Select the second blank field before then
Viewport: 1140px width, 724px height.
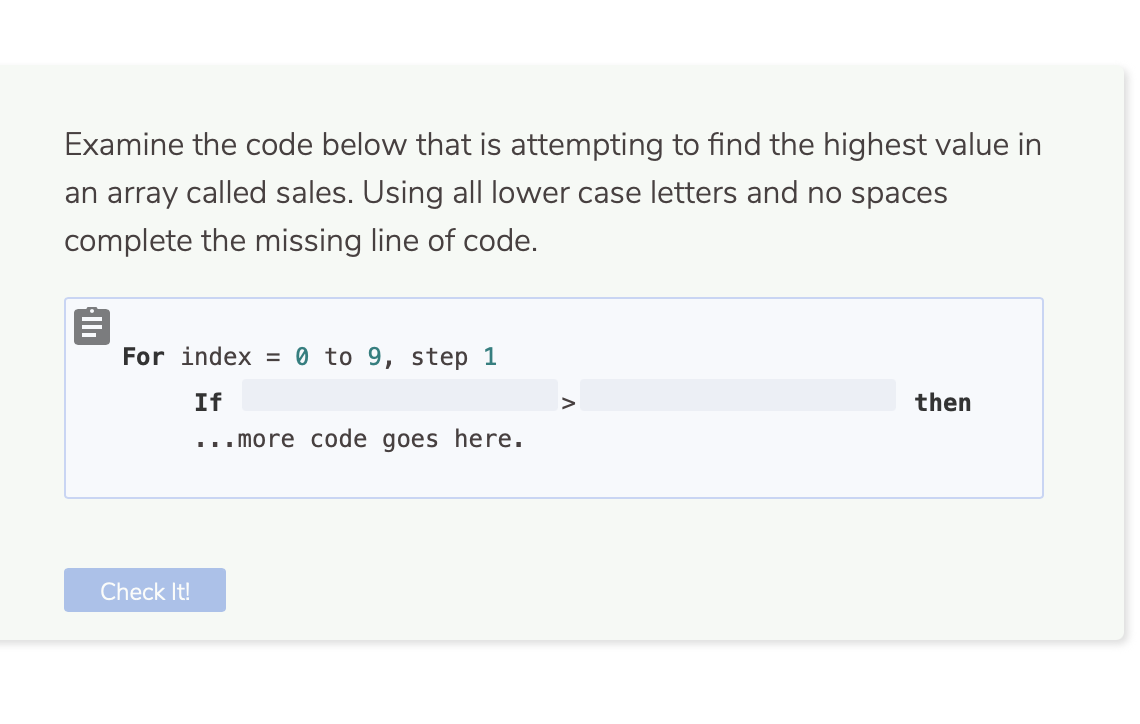(x=737, y=395)
